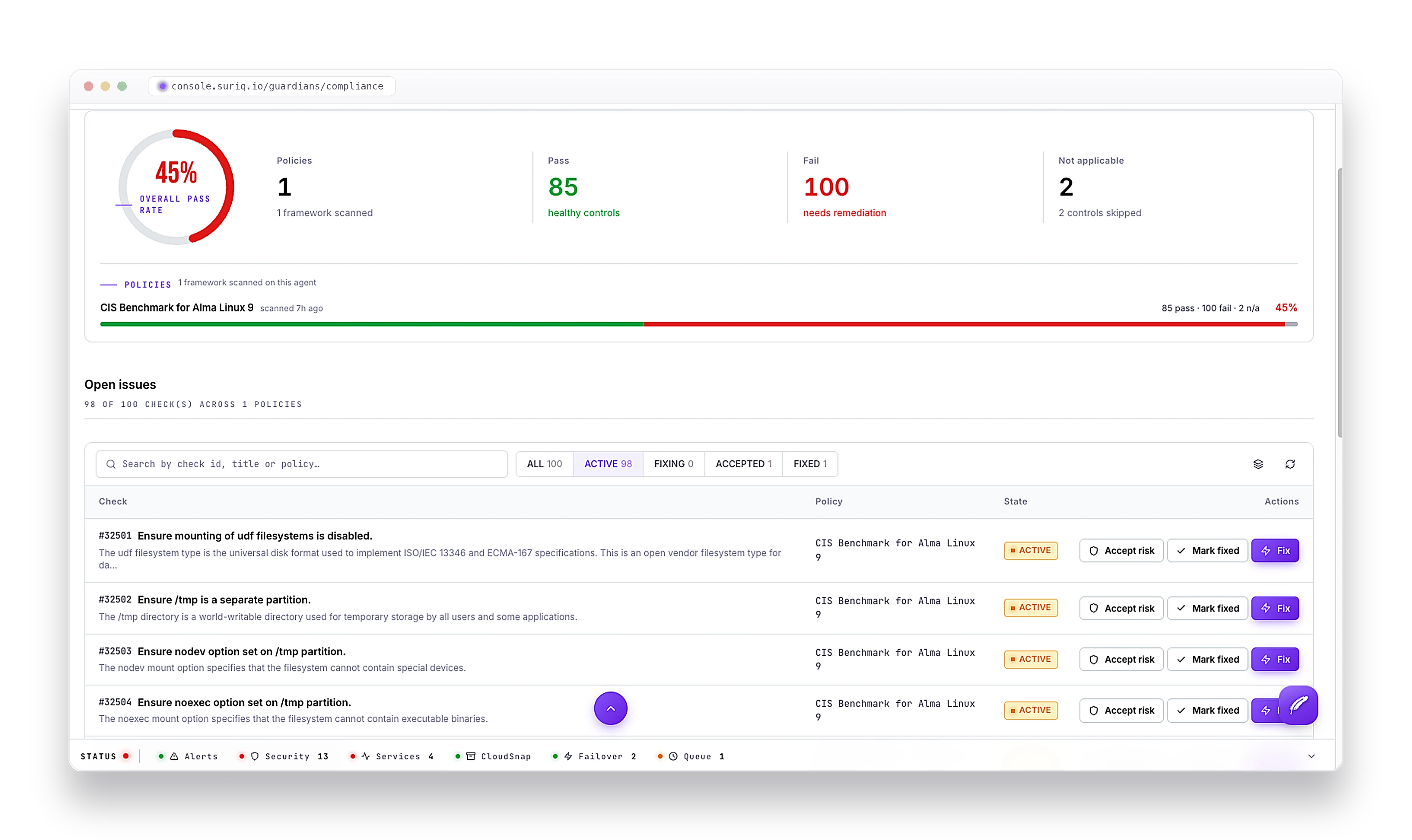Fix the /tmp separate partition check

pyautogui.click(x=1275, y=608)
